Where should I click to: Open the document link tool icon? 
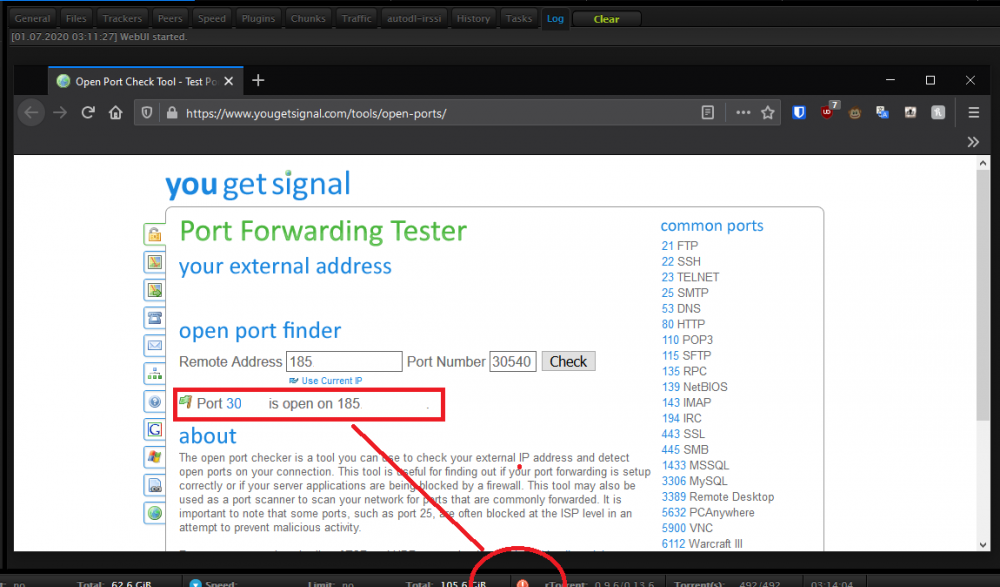tap(154, 486)
